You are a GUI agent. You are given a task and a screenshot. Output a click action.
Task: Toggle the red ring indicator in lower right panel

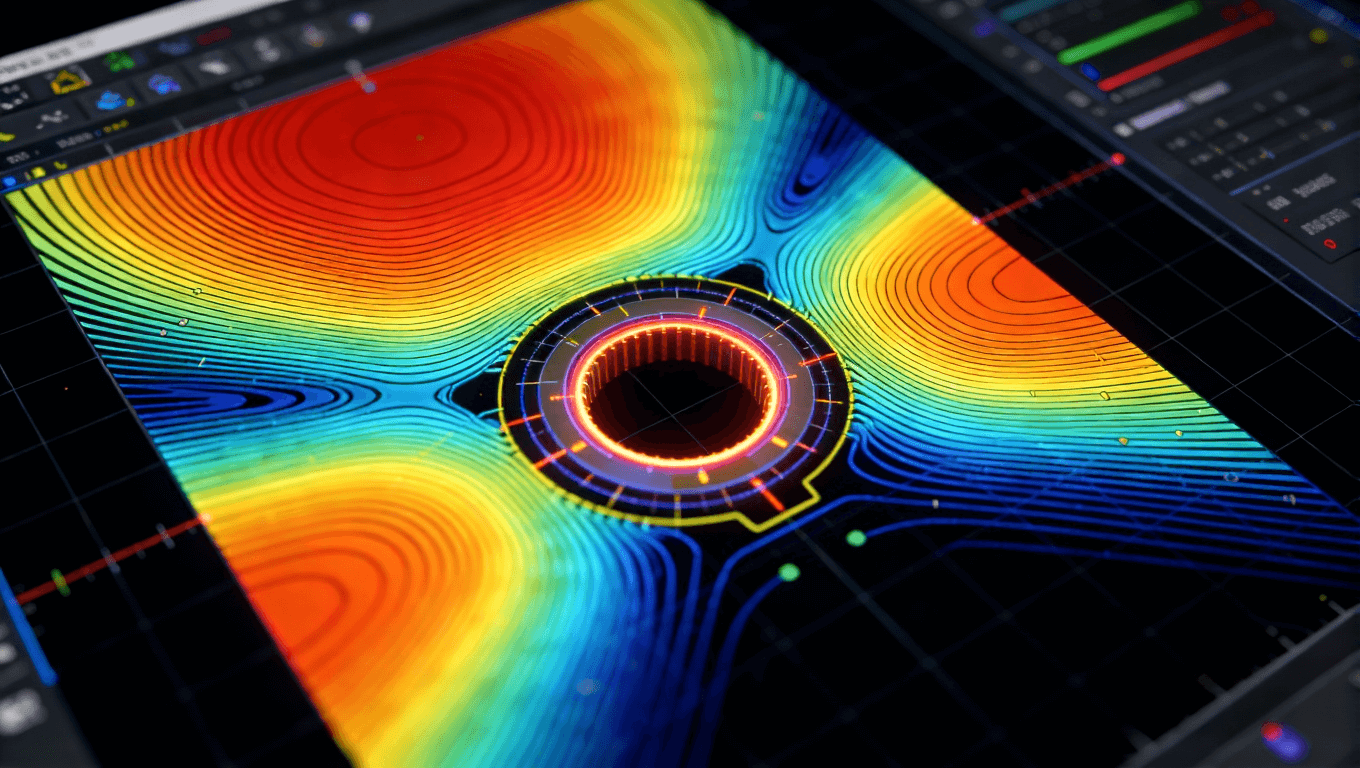tap(1329, 243)
